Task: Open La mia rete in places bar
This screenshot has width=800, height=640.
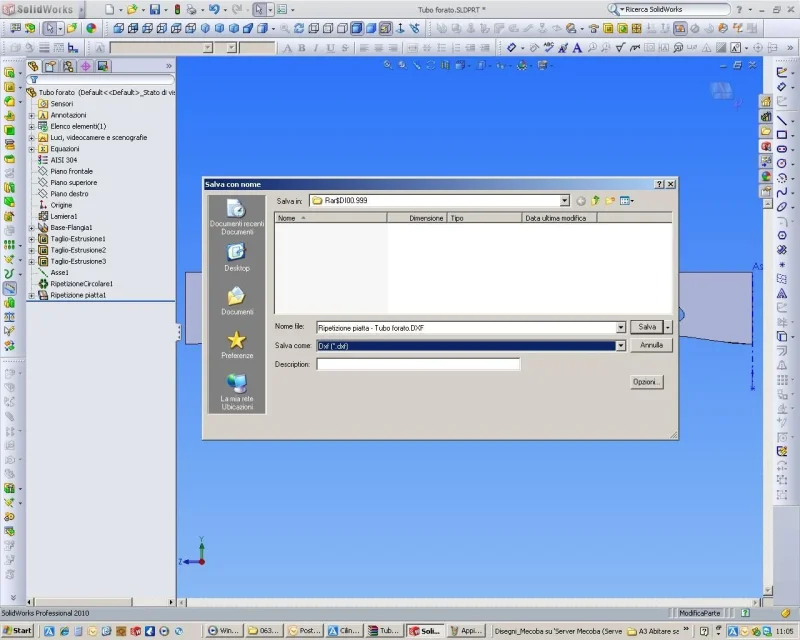Action: coord(237,391)
